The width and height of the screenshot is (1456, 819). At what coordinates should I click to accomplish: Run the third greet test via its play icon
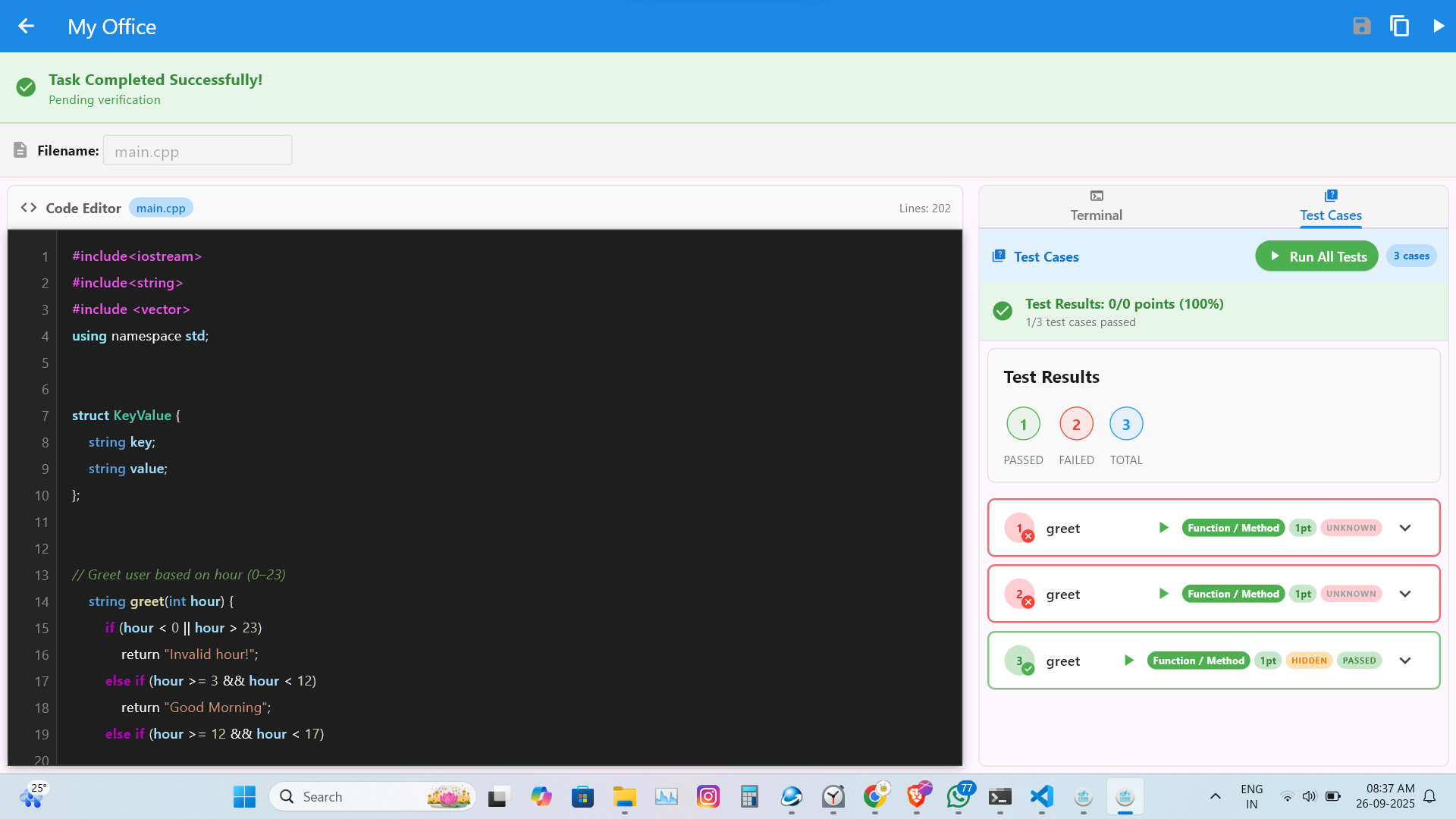pos(1129,661)
